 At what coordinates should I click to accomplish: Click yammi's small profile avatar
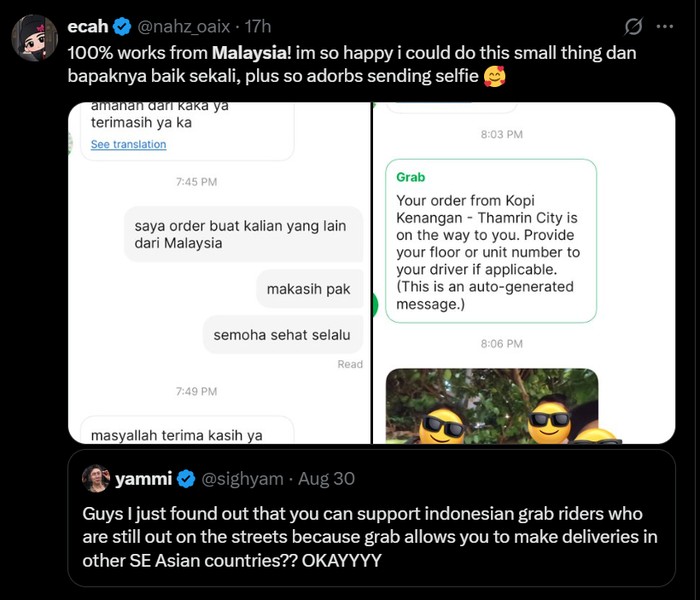96,479
